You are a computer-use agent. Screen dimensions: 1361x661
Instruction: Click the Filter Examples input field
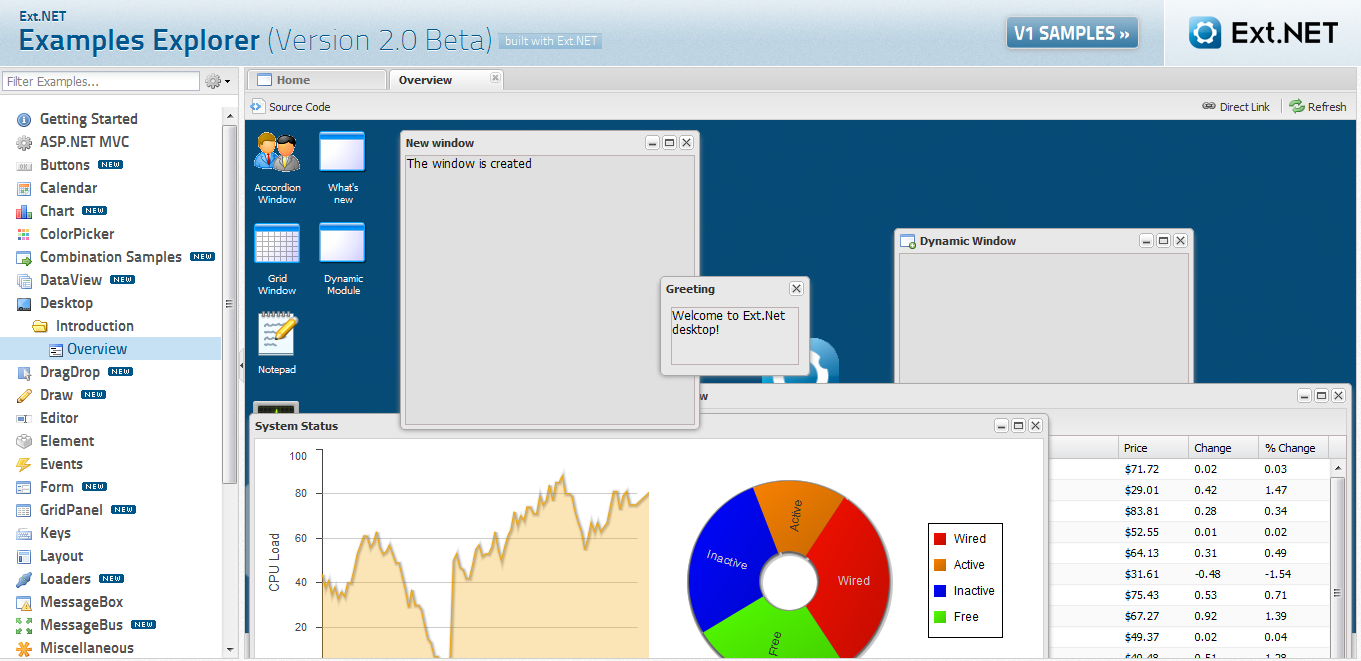point(101,81)
